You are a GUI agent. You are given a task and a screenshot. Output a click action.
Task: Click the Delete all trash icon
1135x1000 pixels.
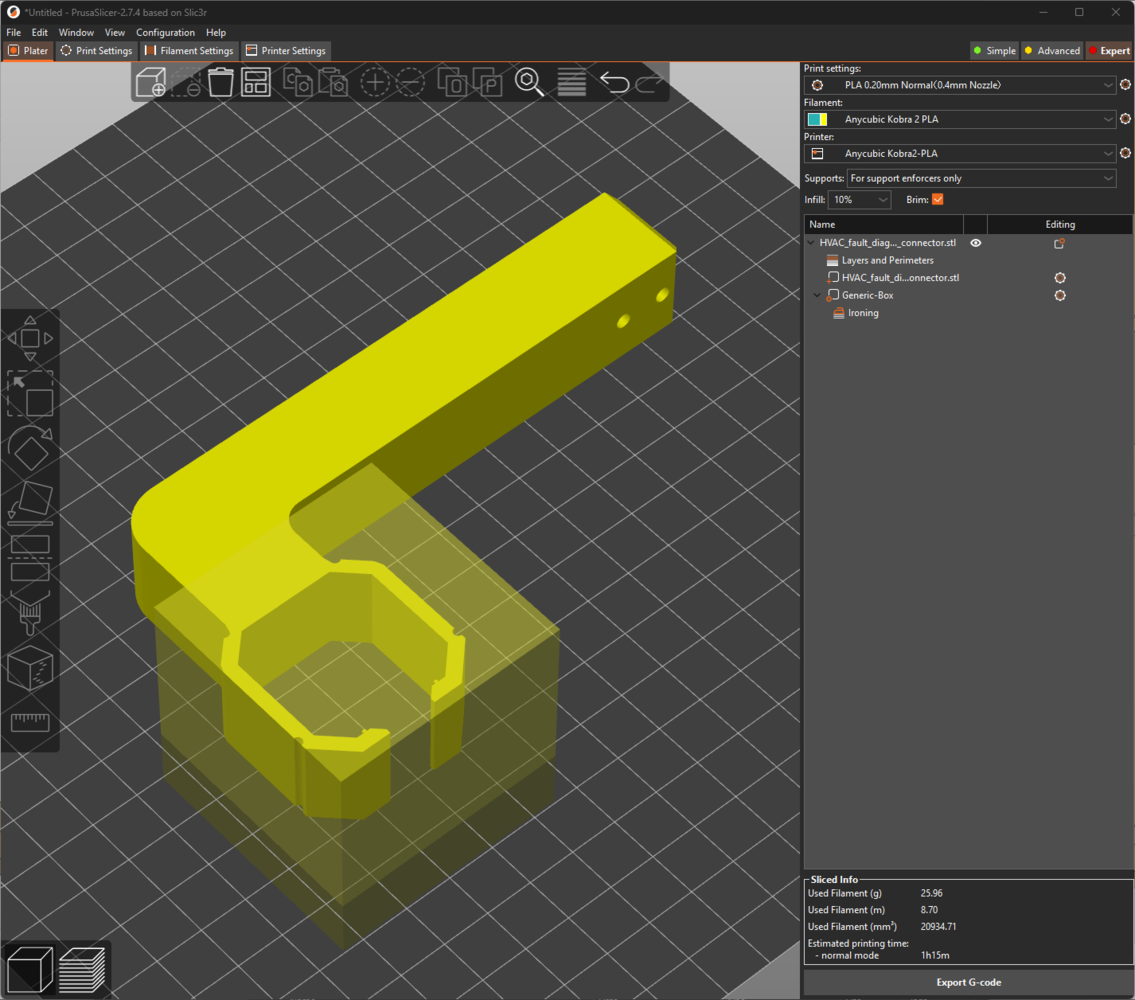click(221, 82)
